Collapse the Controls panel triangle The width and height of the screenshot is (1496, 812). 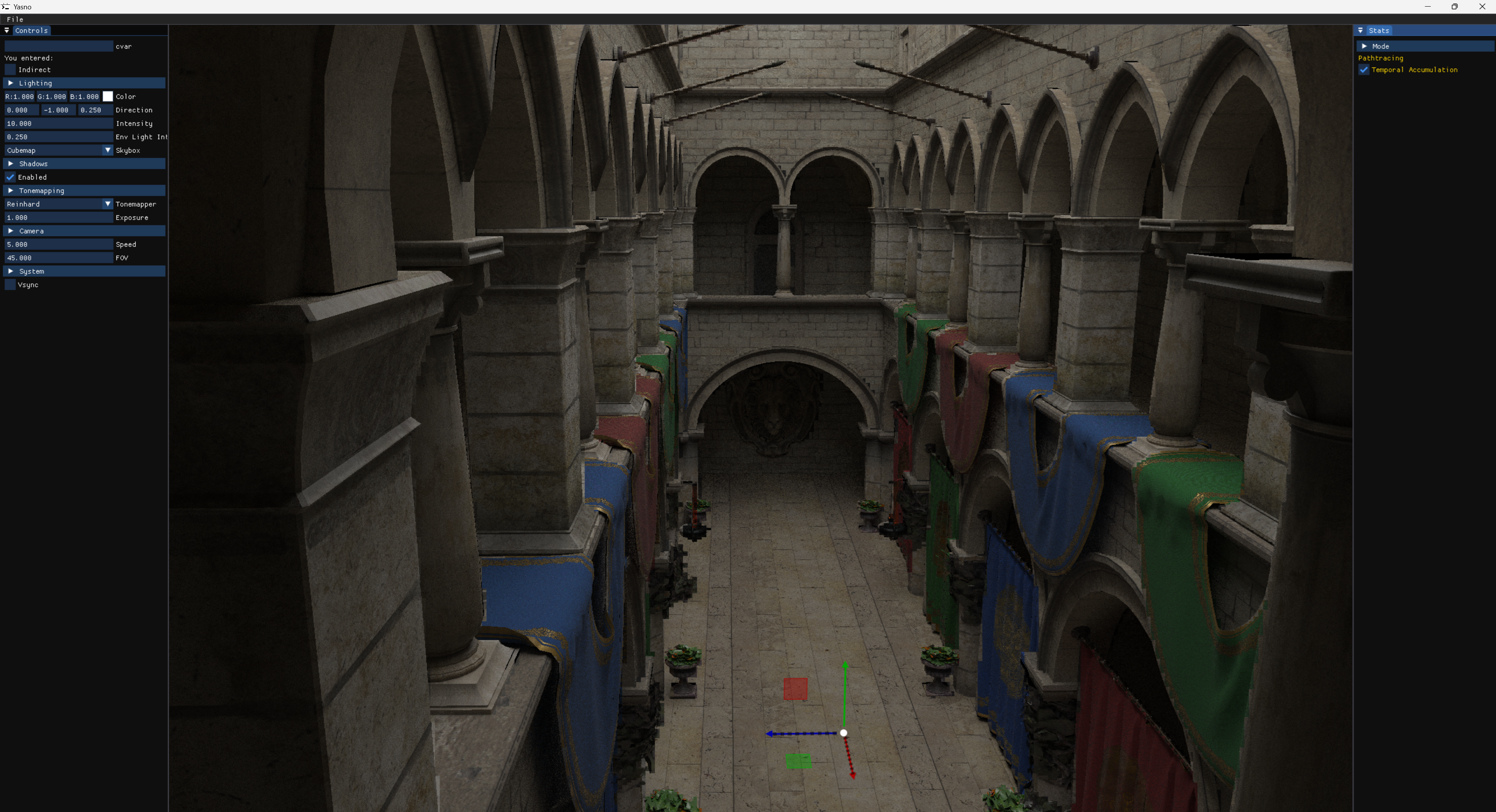(x=7, y=30)
